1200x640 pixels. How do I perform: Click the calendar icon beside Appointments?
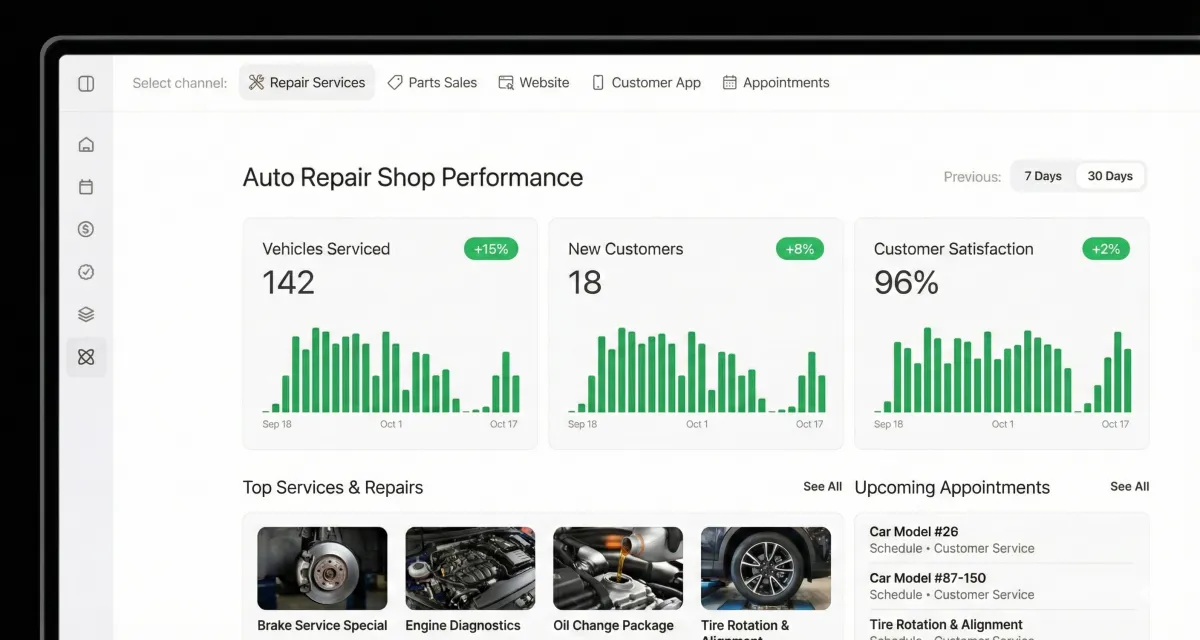coord(730,83)
